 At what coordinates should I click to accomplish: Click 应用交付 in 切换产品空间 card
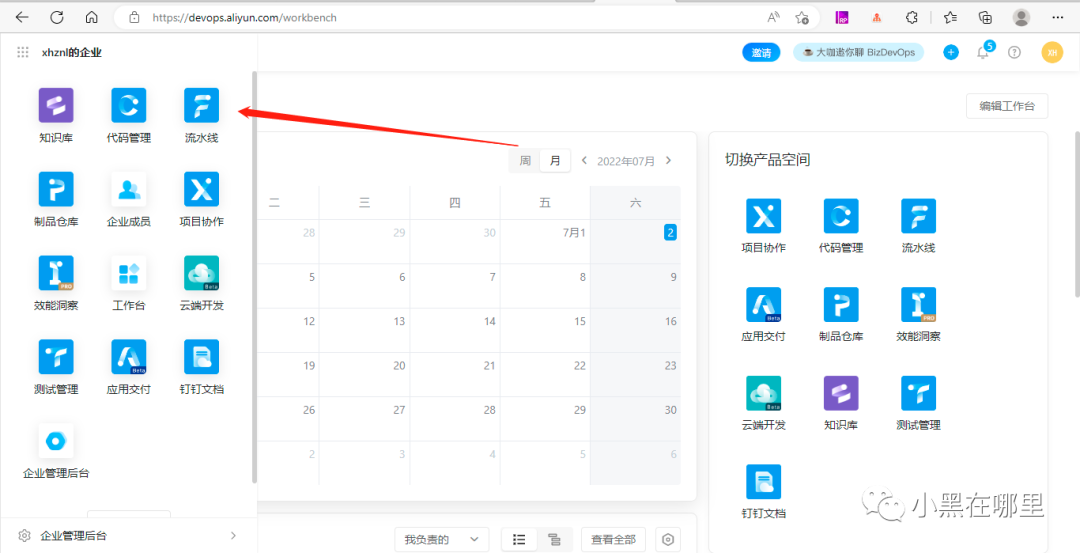click(763, 315)
